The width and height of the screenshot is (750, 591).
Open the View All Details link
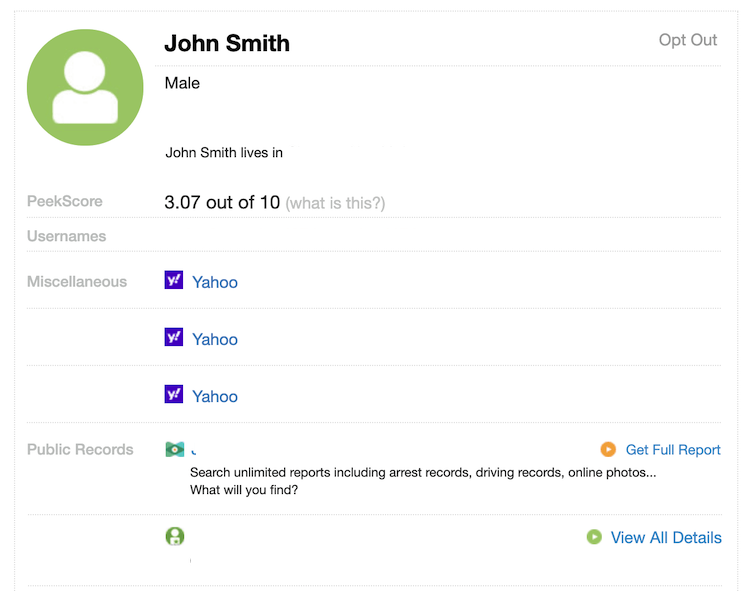[x=666, y=537]
